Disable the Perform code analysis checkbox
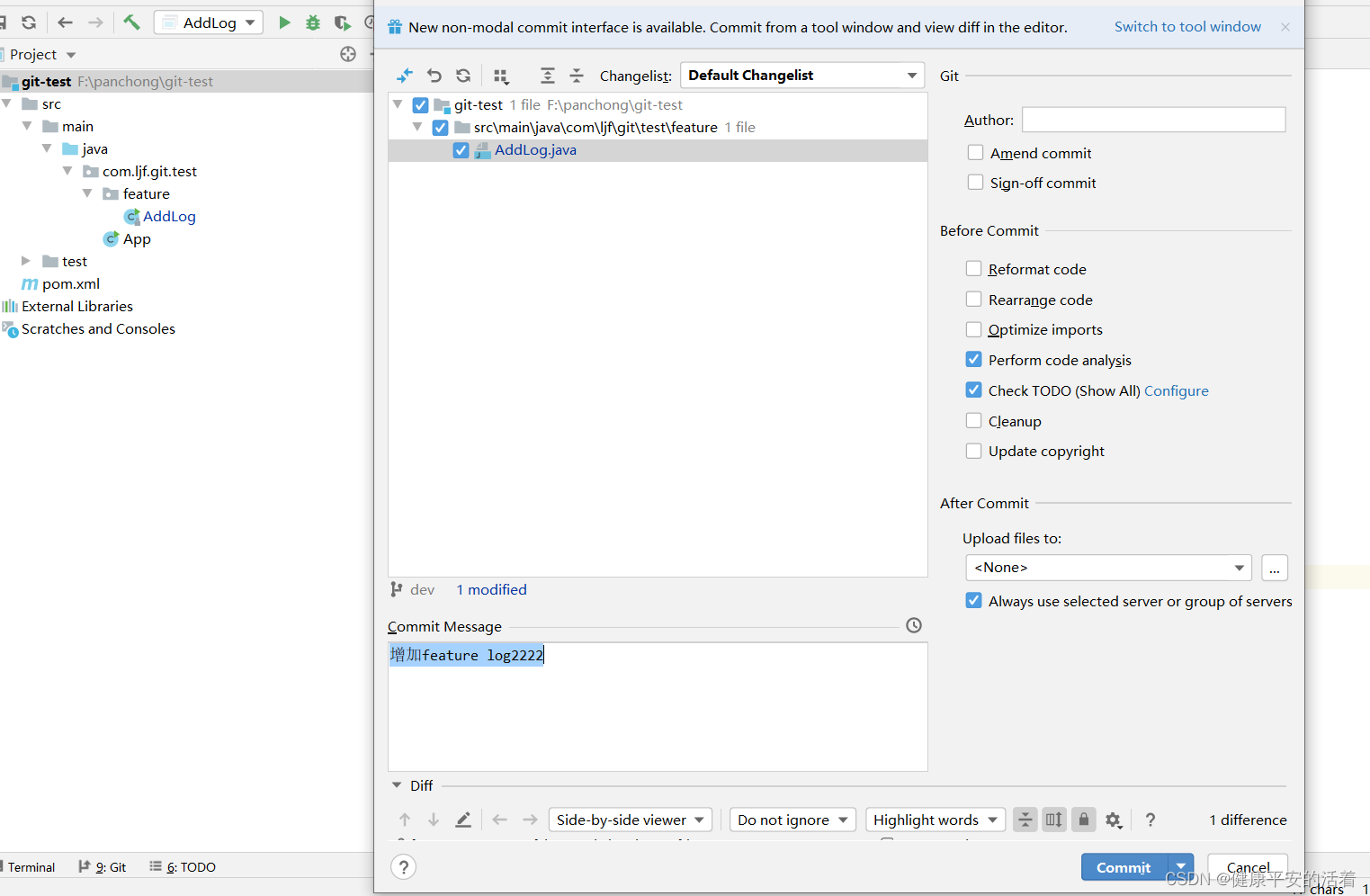This screenshot has height=896, width=1370. tap(974, 359)
